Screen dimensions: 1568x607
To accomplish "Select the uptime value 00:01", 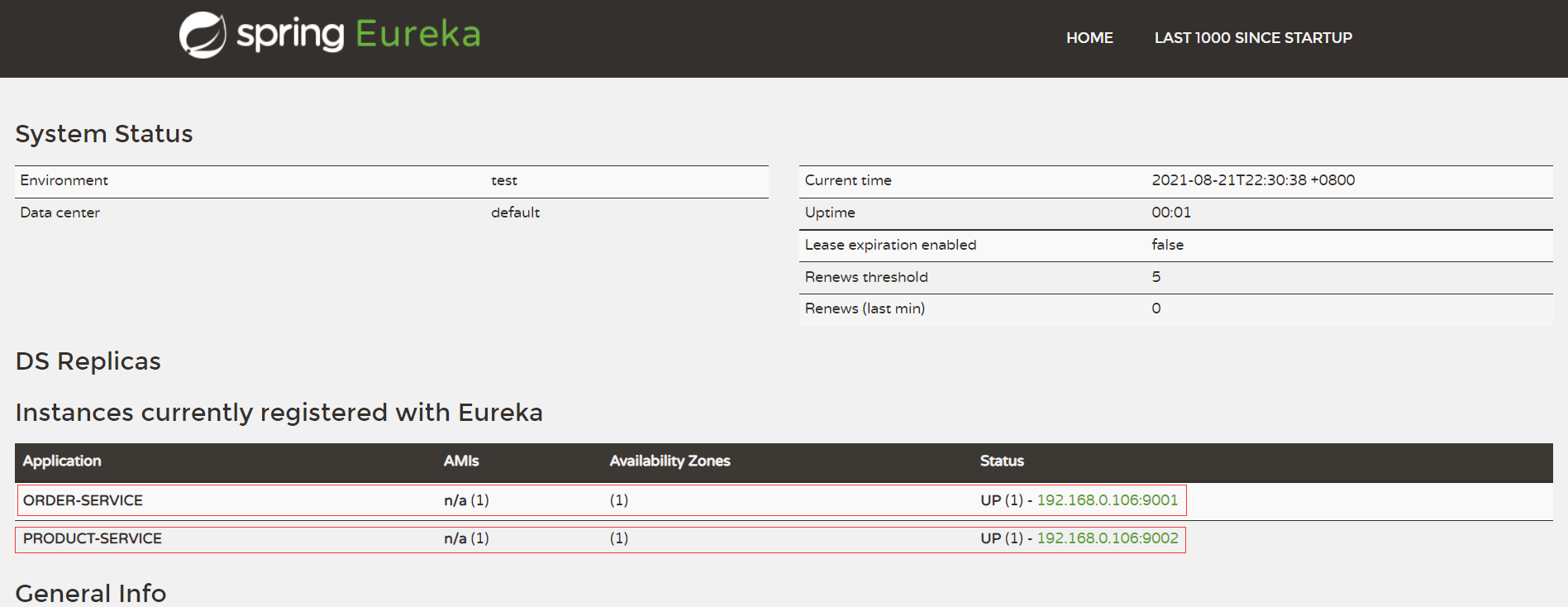I will tap(1171, 213).
